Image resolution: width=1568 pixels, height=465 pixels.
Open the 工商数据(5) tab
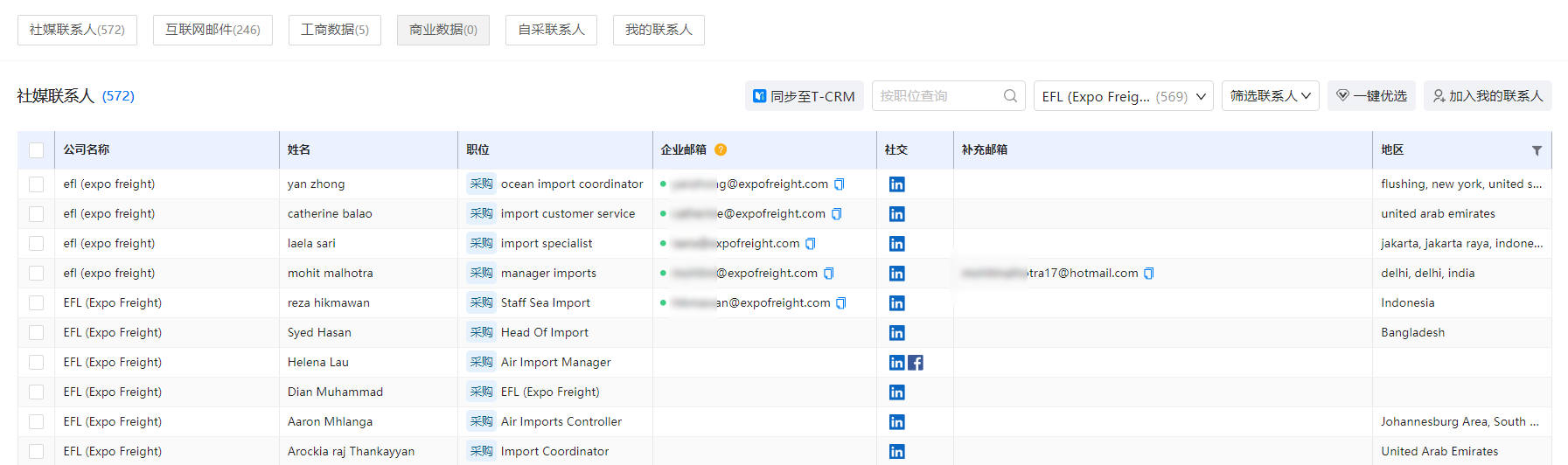[334, 30]
